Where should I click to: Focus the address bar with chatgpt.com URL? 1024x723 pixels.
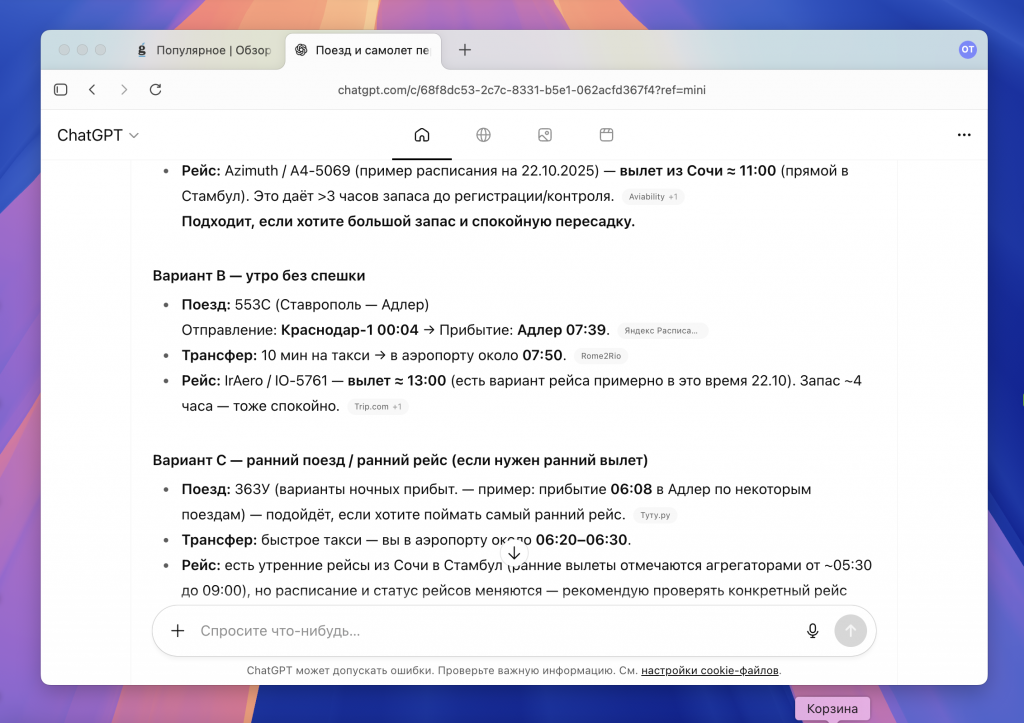point(521,90)
